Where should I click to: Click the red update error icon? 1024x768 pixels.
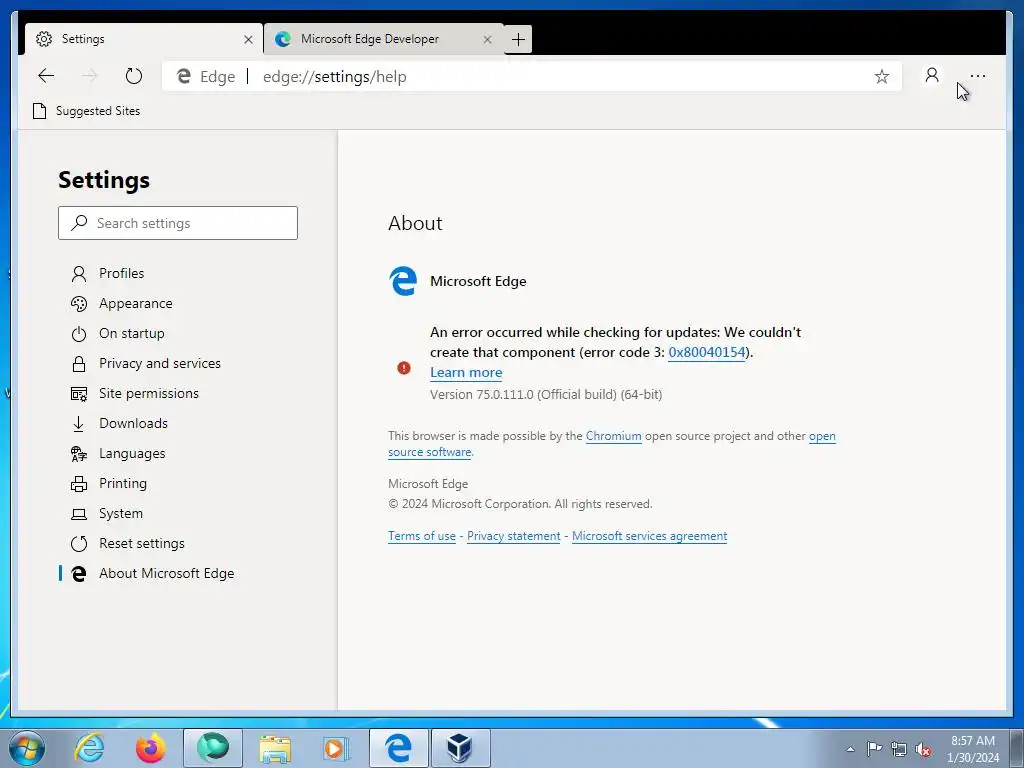(x=404, y=368)
